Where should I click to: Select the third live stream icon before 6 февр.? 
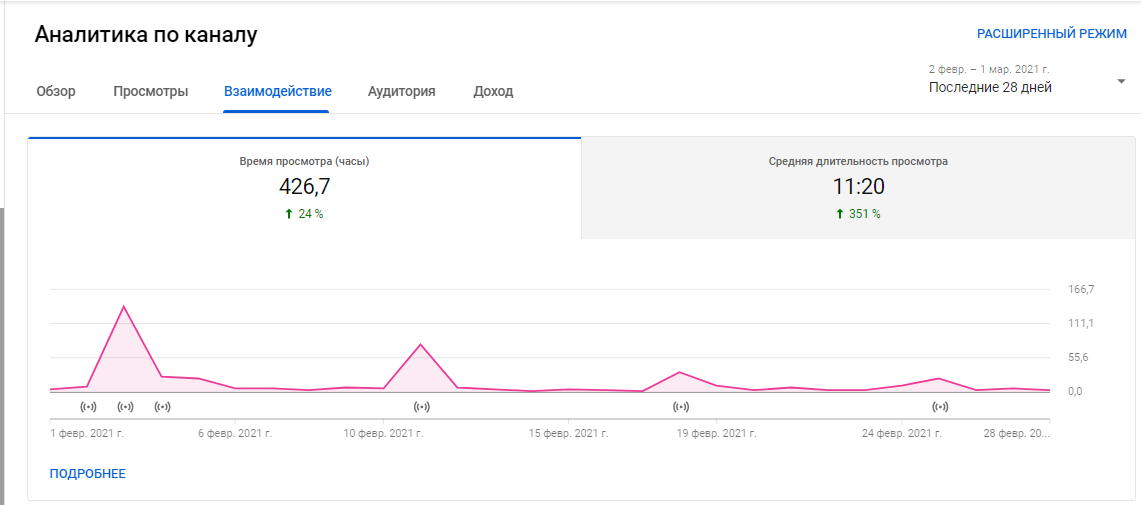[x=162, y=407]
